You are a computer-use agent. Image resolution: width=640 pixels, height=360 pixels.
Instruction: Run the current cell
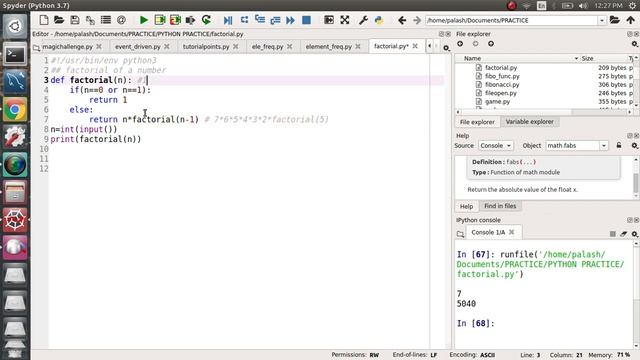[160, 20]
